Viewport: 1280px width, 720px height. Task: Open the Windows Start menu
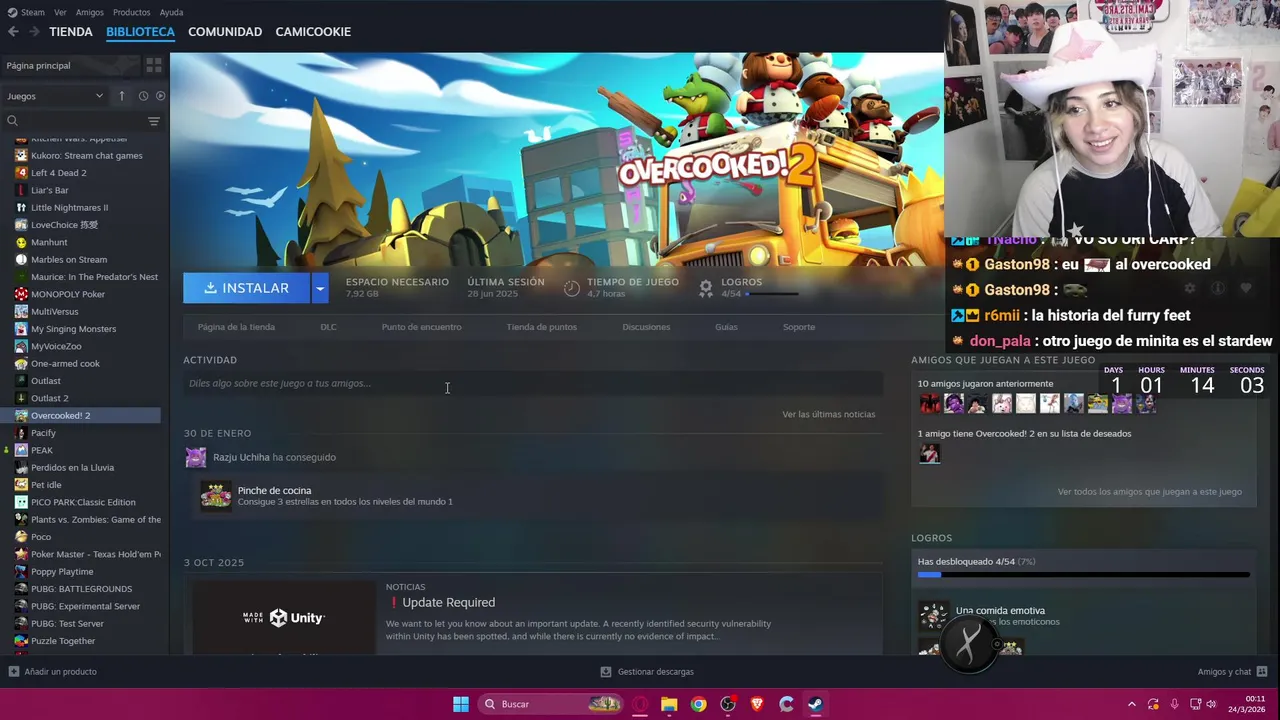pyautogui.click(x=461, y=704)
